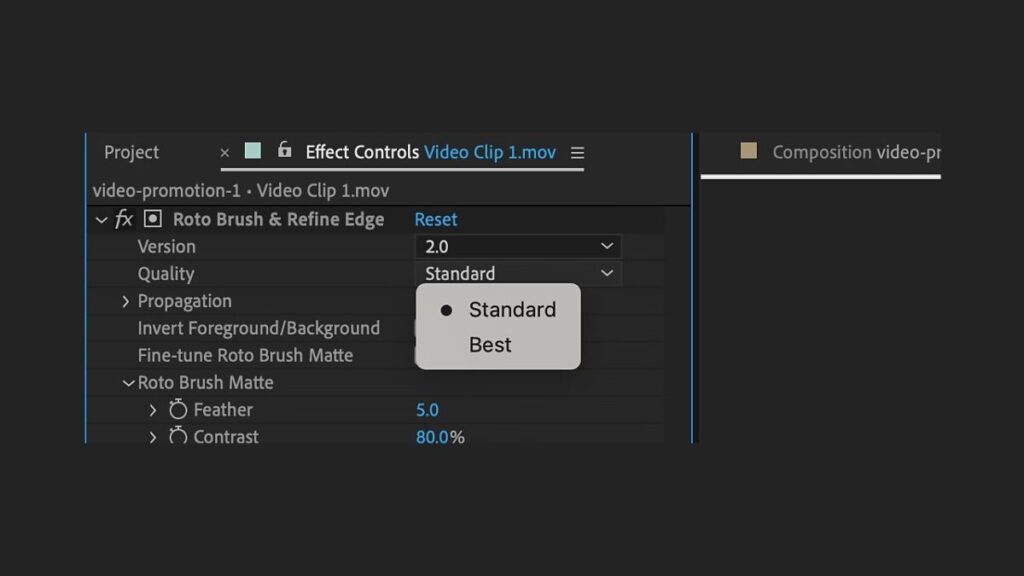Select the Effect Controls Video Clip 1.mov tab

[430, 152]
